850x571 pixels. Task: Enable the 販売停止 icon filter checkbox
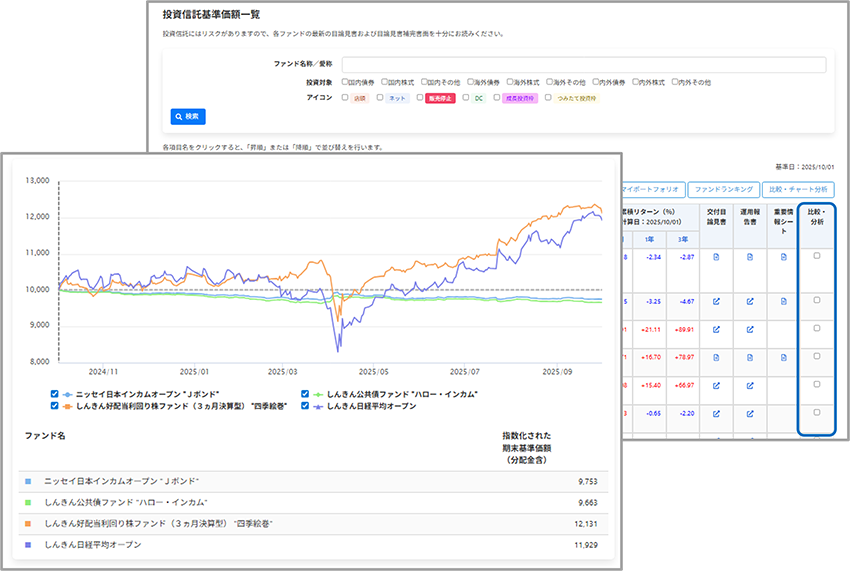click(x=420, y=98)
